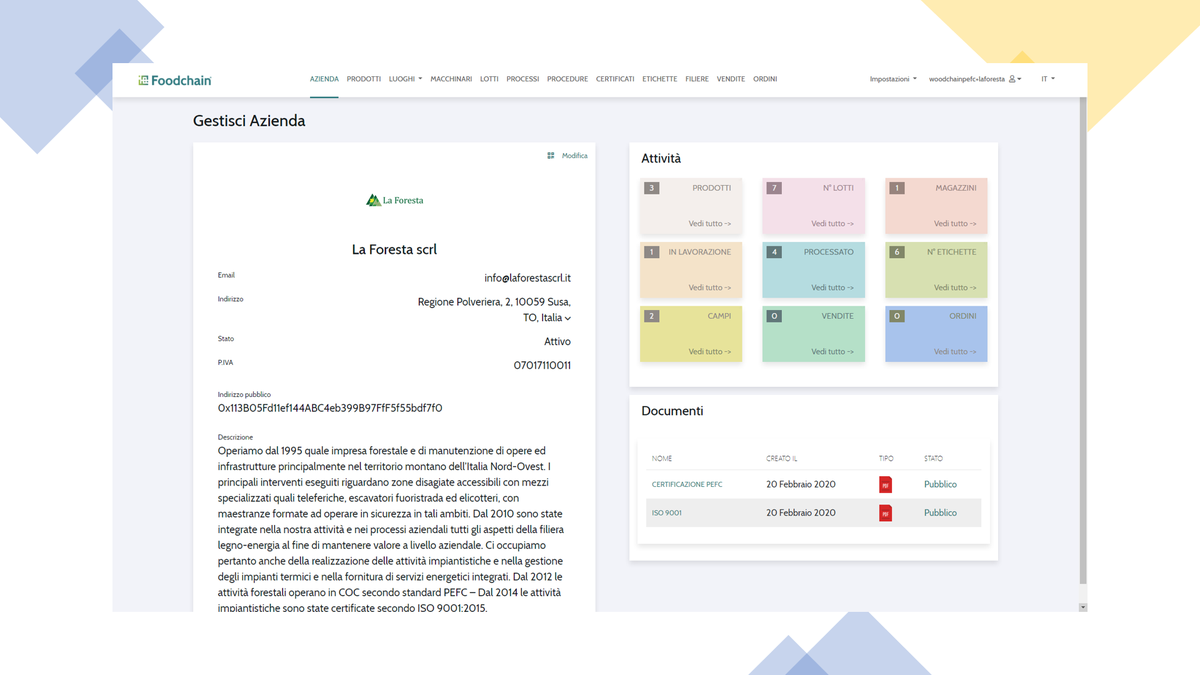Click Pubblico status of CERTIFICAZIONE PEFC

coord(940,484)
